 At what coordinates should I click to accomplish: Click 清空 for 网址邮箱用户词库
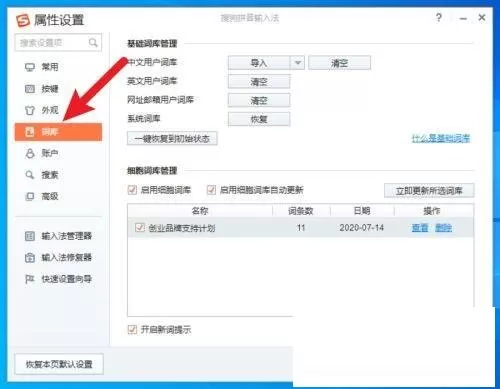[259, 100]
